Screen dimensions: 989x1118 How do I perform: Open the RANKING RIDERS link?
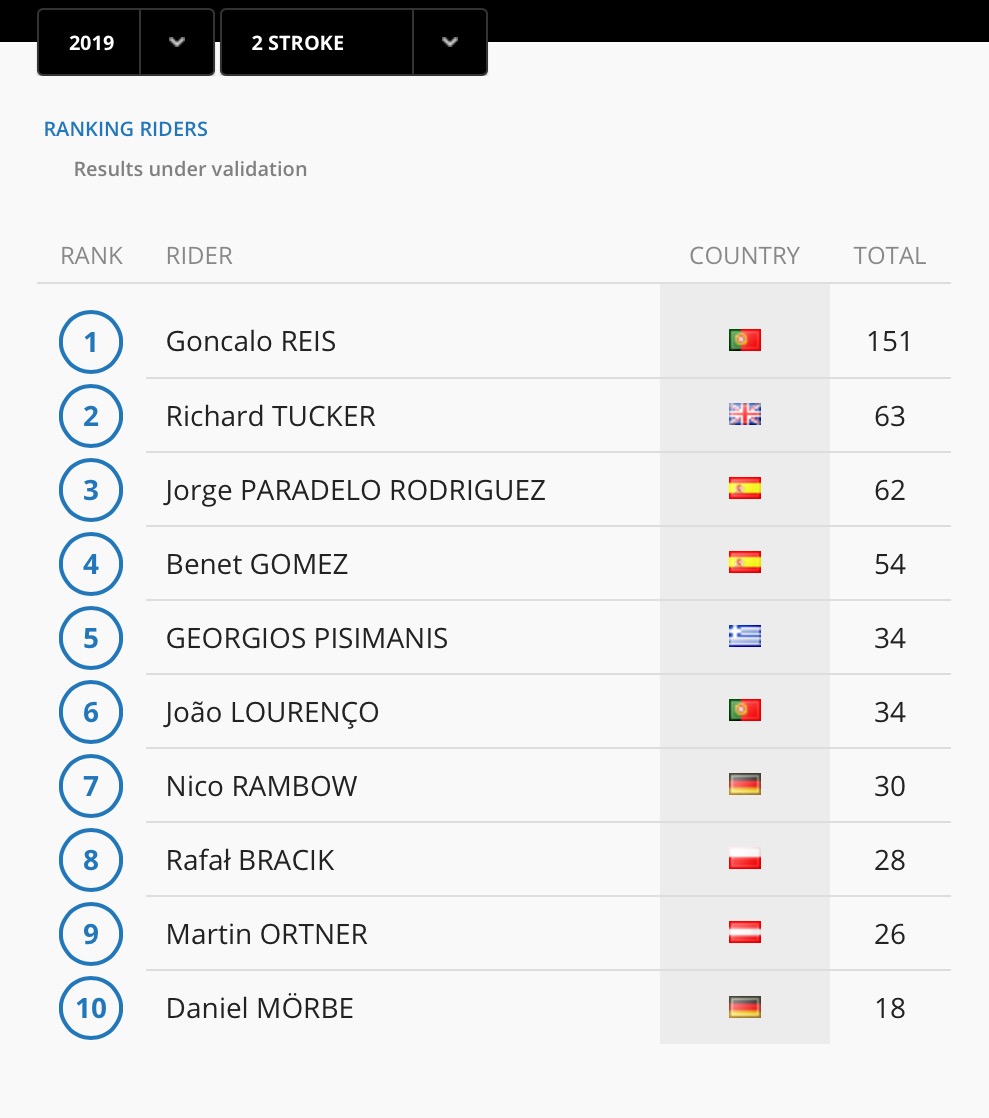point(126,129)
